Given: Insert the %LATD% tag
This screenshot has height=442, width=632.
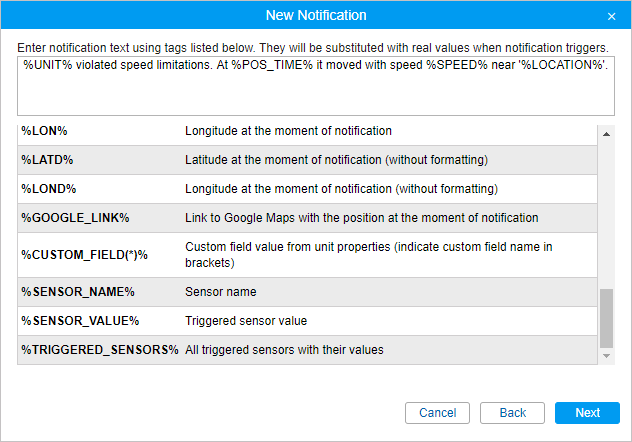Looking at the screenshot, I should [x=47, y=160].
